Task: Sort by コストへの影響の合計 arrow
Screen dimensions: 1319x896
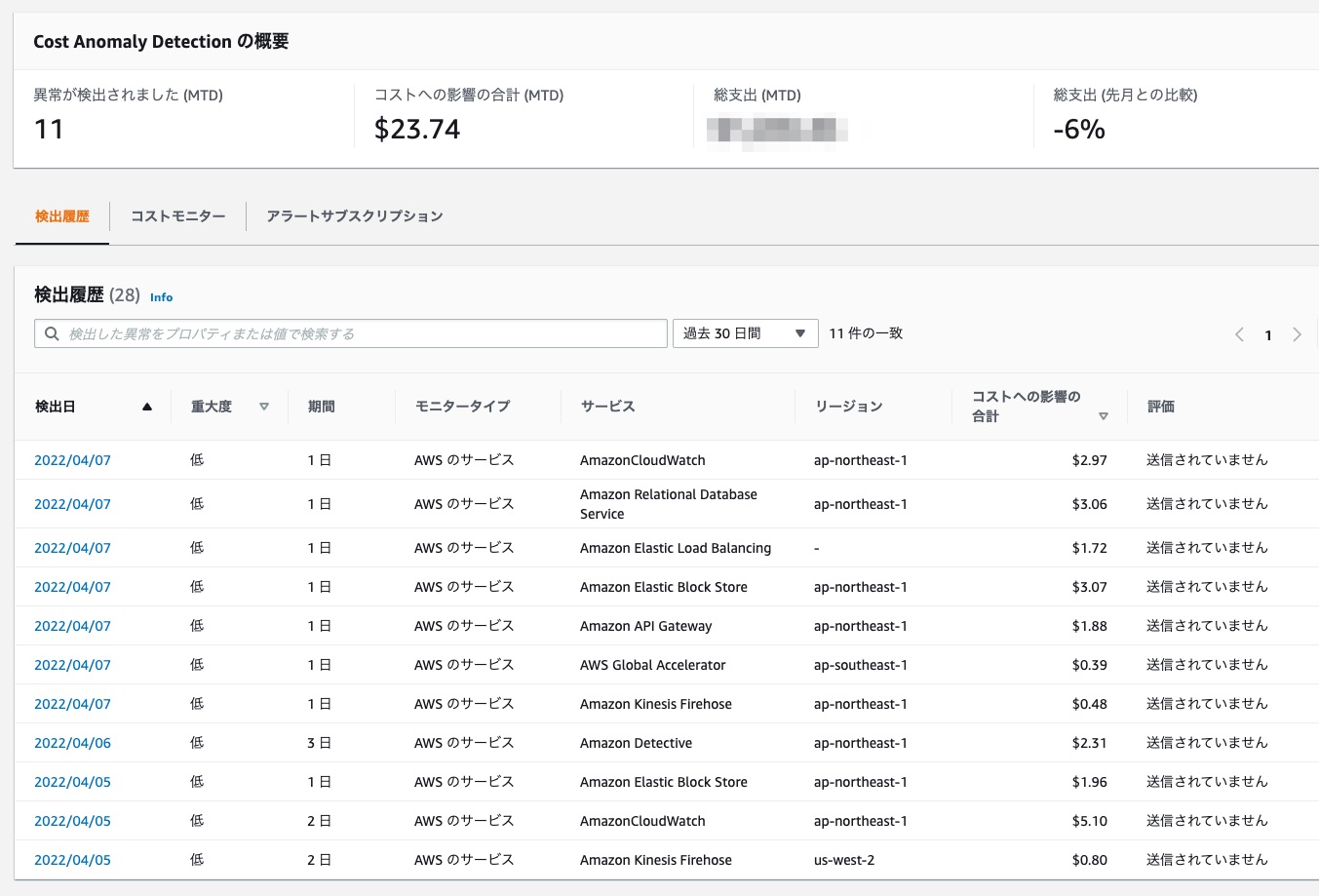Action: tap(1104, 416)
